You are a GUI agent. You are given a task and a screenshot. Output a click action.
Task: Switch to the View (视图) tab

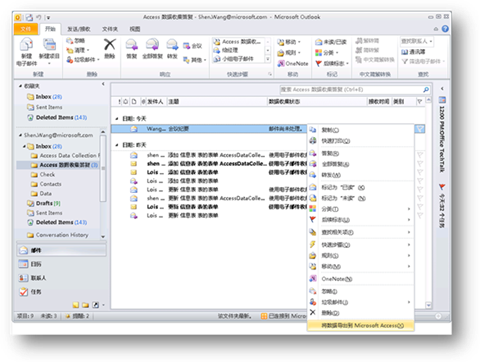(x=135, y=29)
